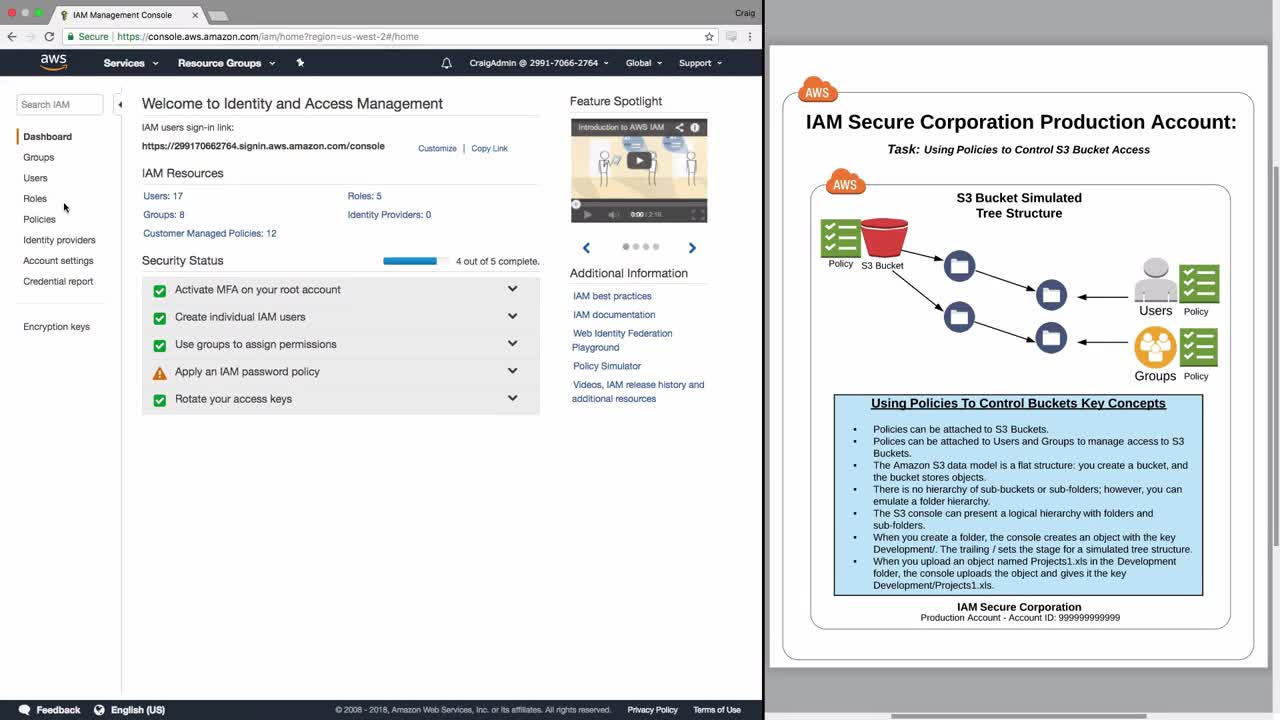Expand the Activate MFA on your root account row

[340, 290]
